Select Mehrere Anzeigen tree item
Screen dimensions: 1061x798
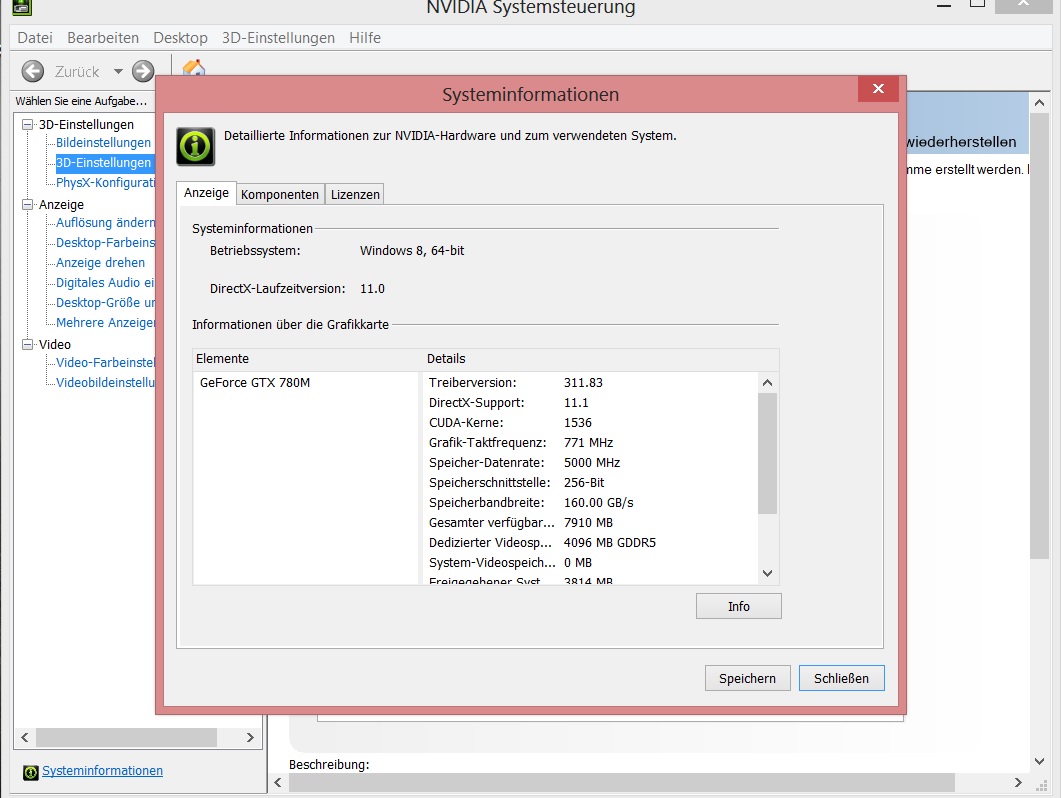click(106, 323)
